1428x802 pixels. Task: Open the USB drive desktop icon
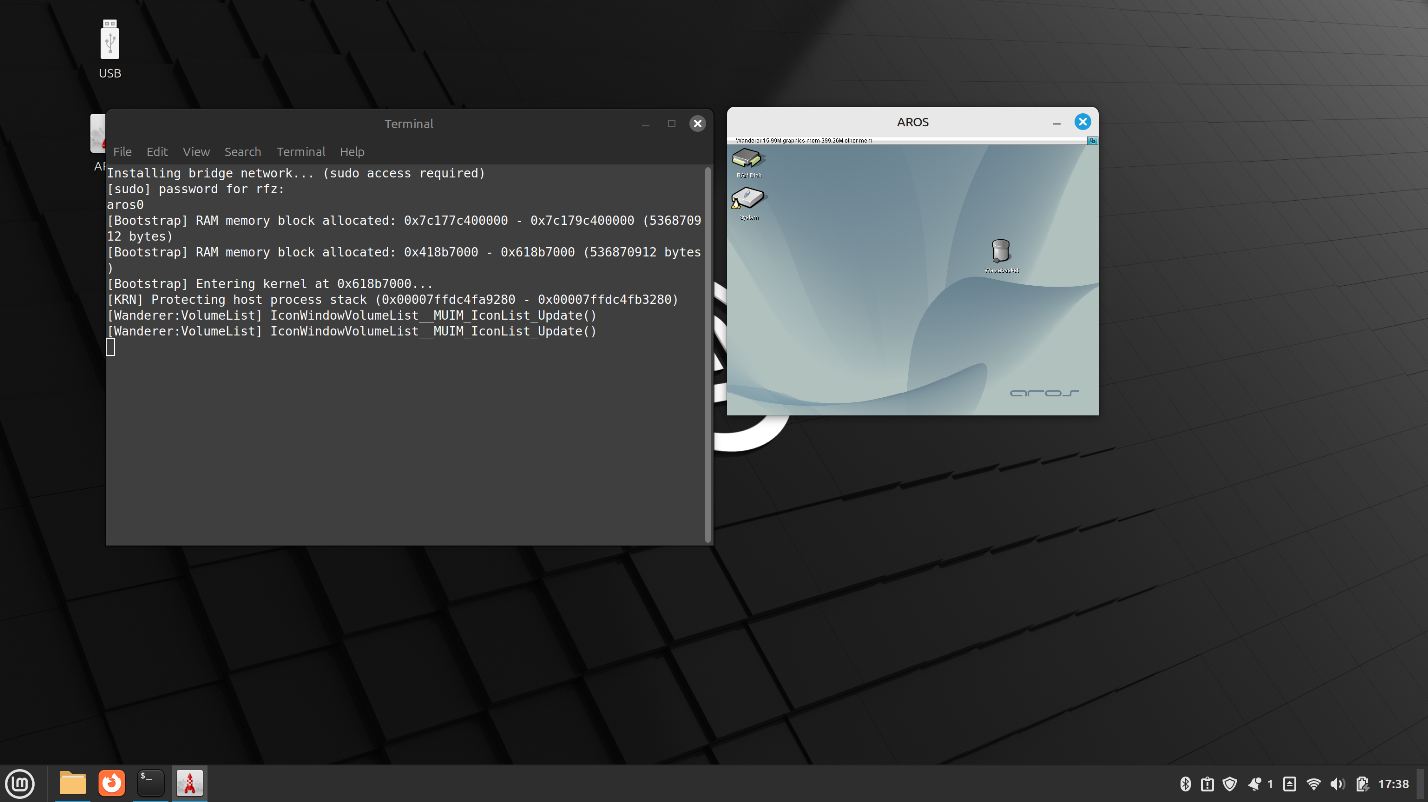click(110, 49)
